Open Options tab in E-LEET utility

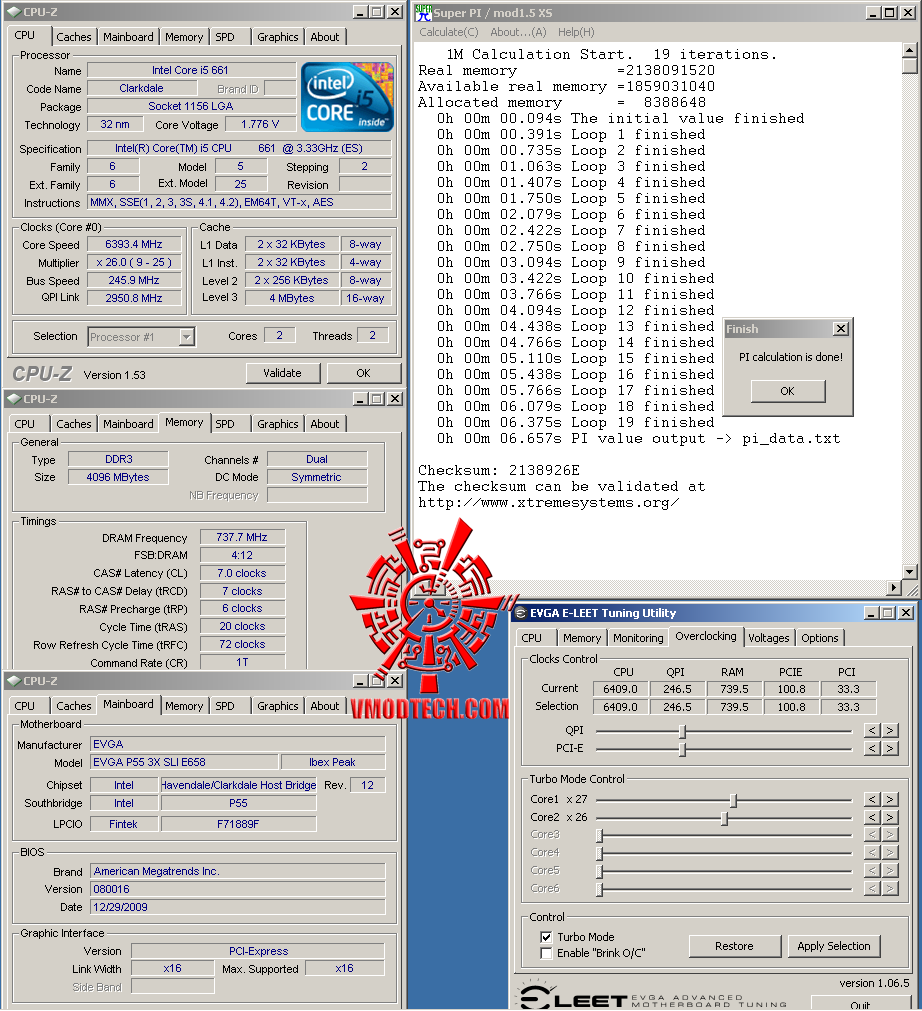819,638
